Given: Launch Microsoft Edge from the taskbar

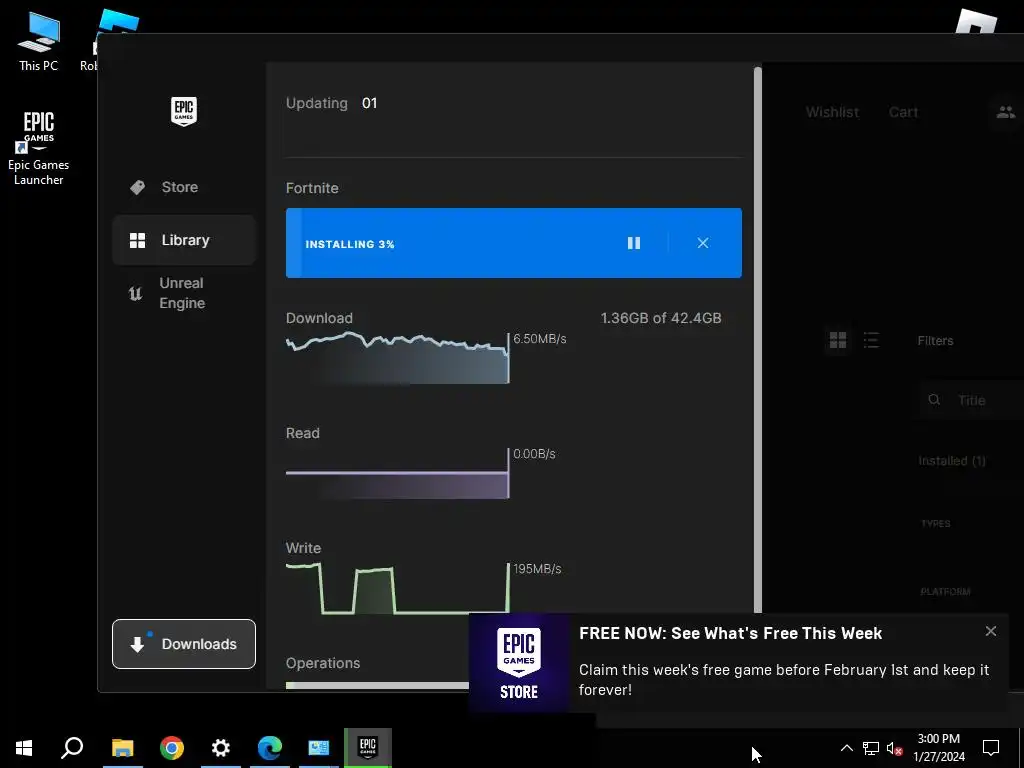Looking at the screenshot, I should click(270, 748).
